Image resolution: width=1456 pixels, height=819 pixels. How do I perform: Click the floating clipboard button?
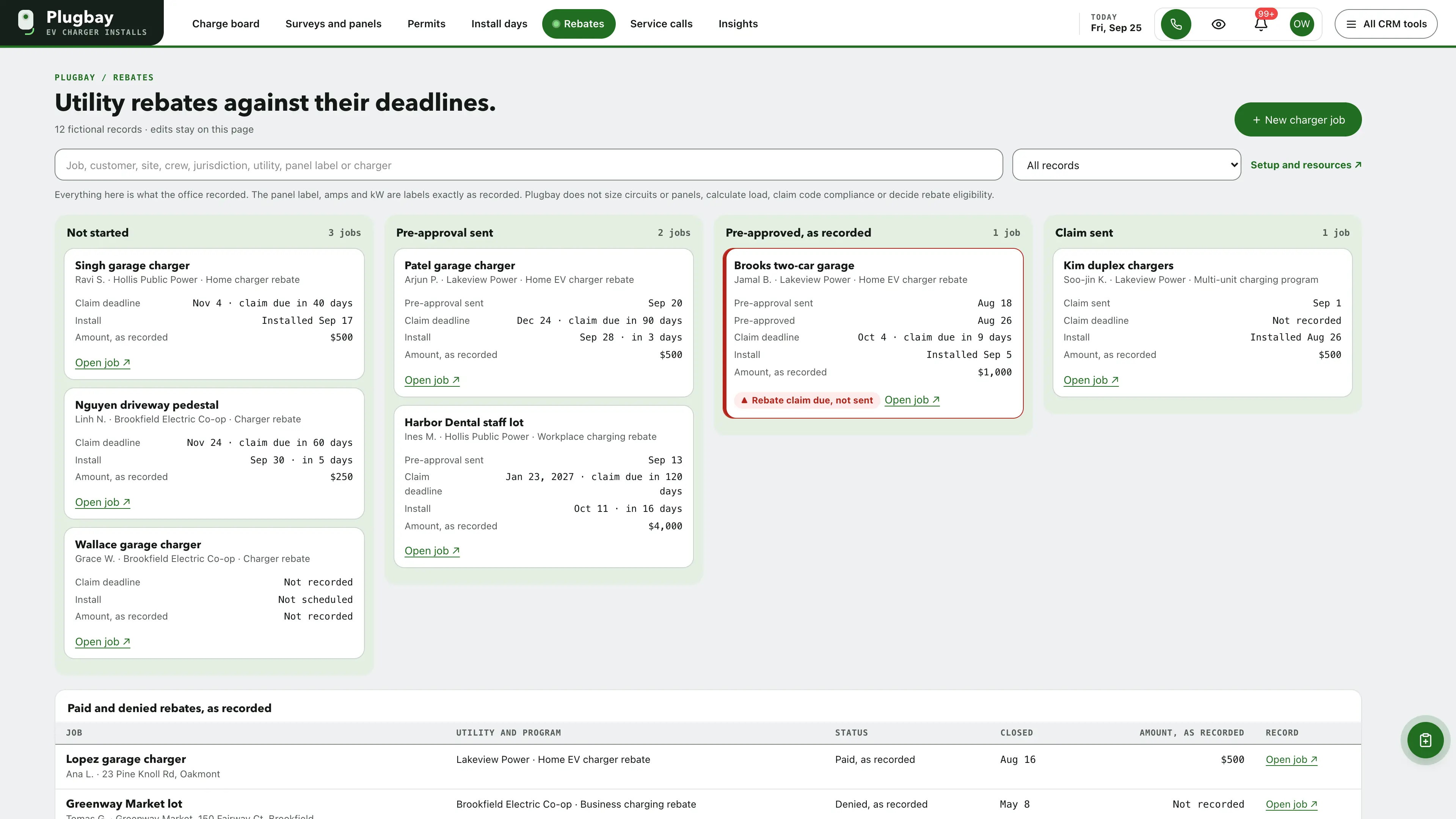(x=1426, y=740)
